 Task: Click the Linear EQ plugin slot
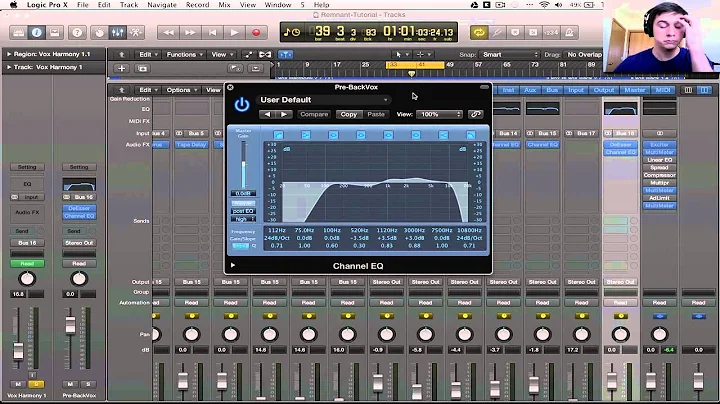(659, 160)
